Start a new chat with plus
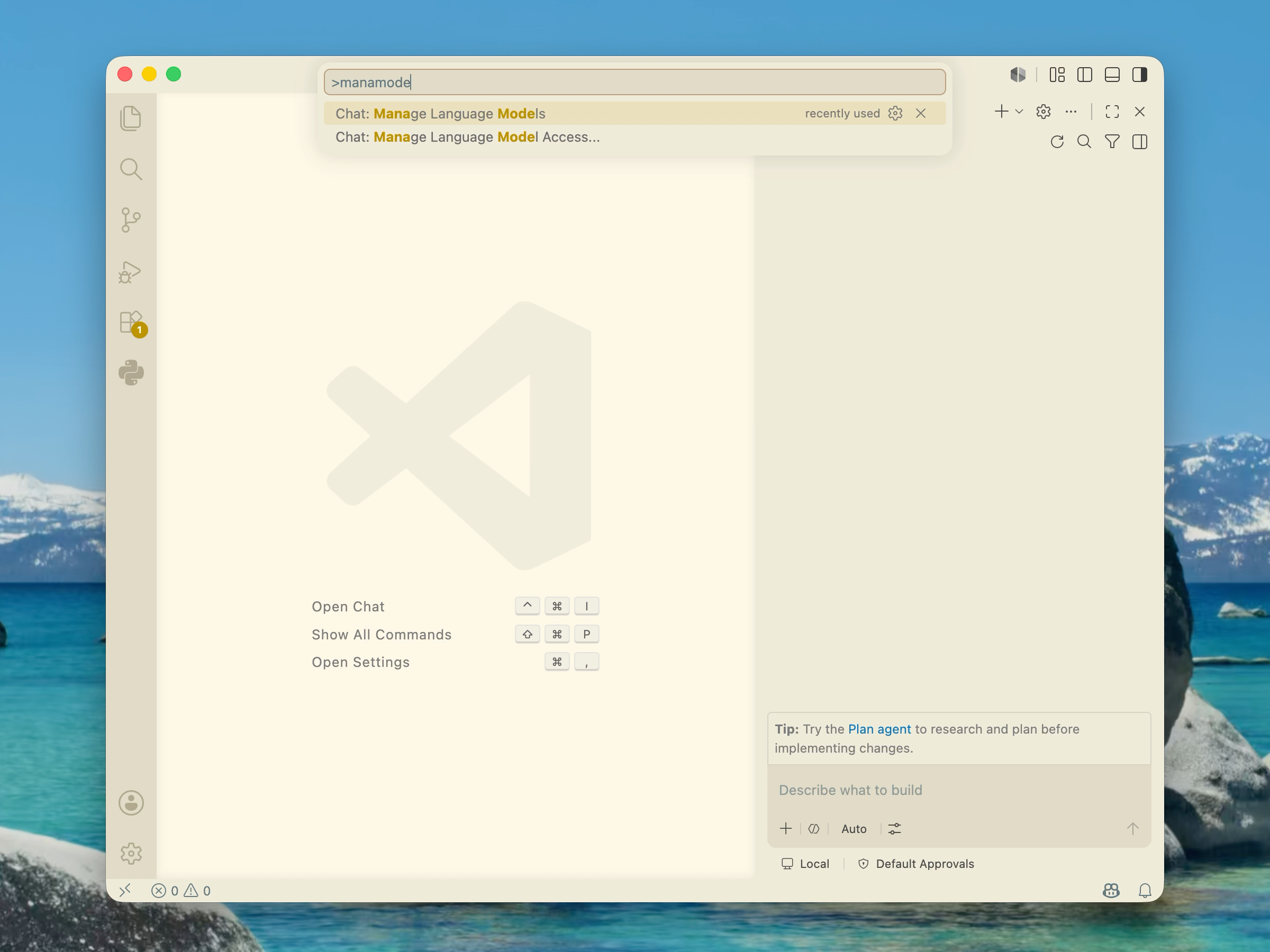 point(1001,111)
